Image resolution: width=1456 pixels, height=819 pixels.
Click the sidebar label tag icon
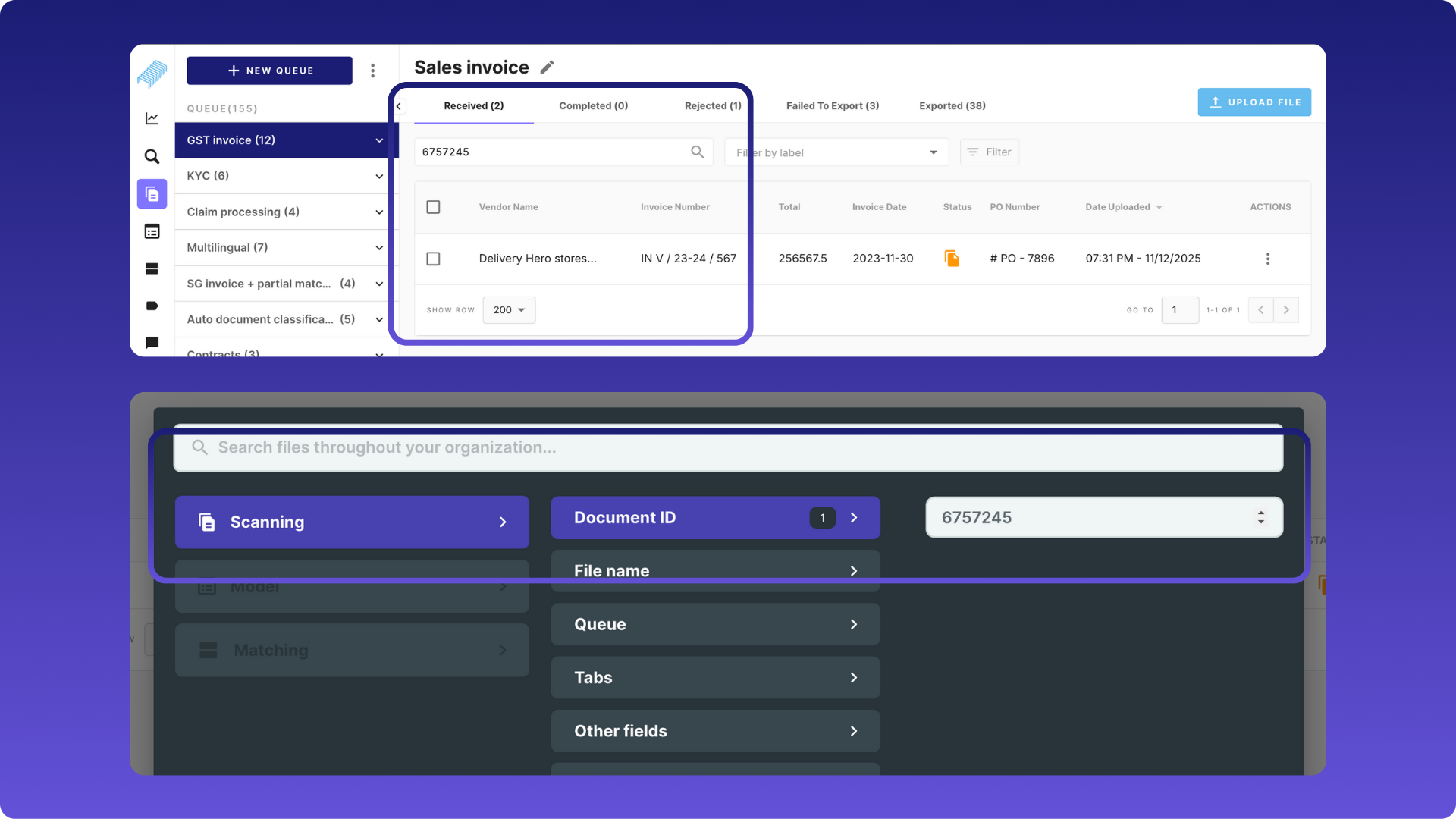(x=152, y=306)
